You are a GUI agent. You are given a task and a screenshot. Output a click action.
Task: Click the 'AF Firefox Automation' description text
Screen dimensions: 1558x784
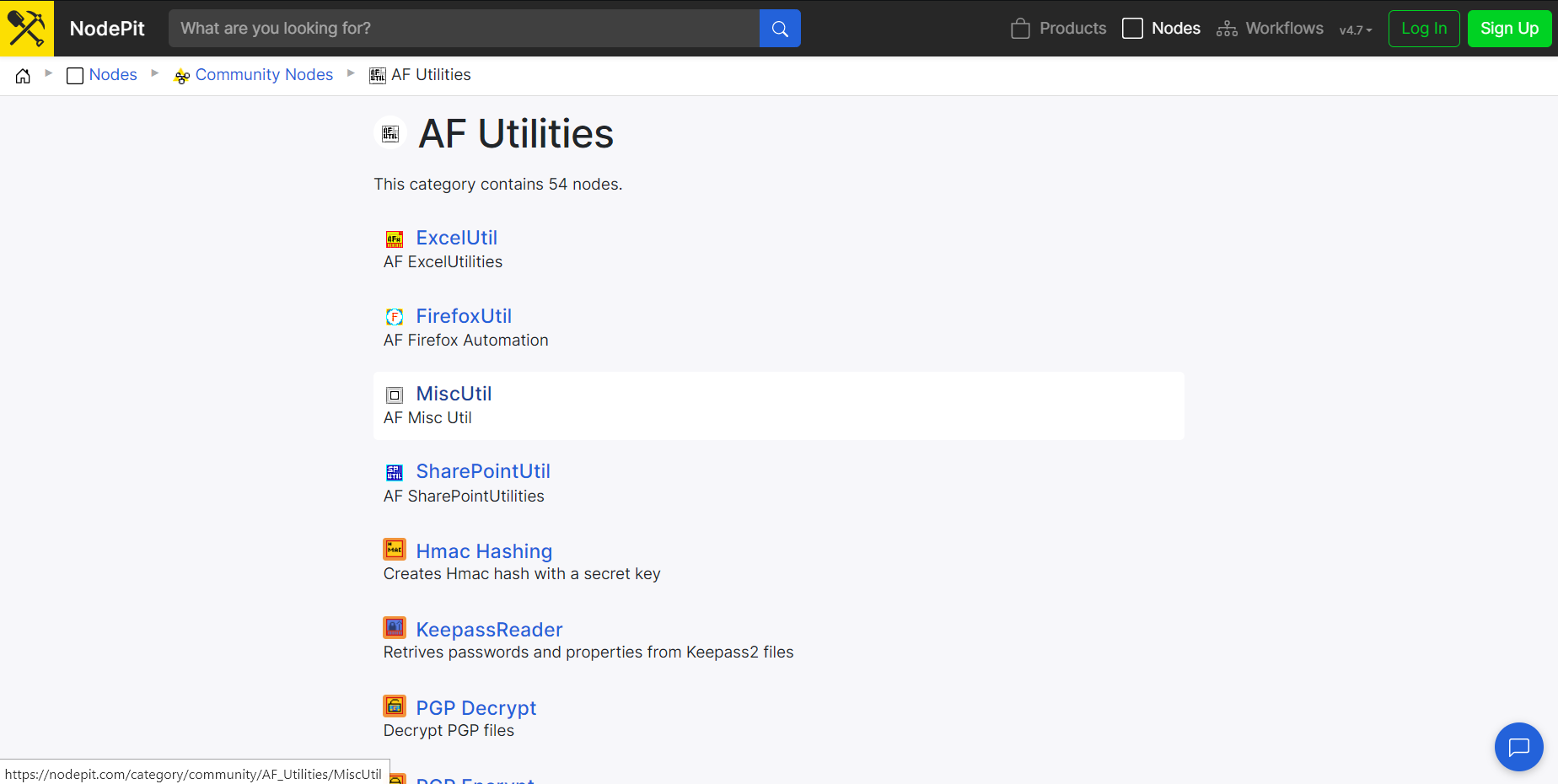pos(465,341)
